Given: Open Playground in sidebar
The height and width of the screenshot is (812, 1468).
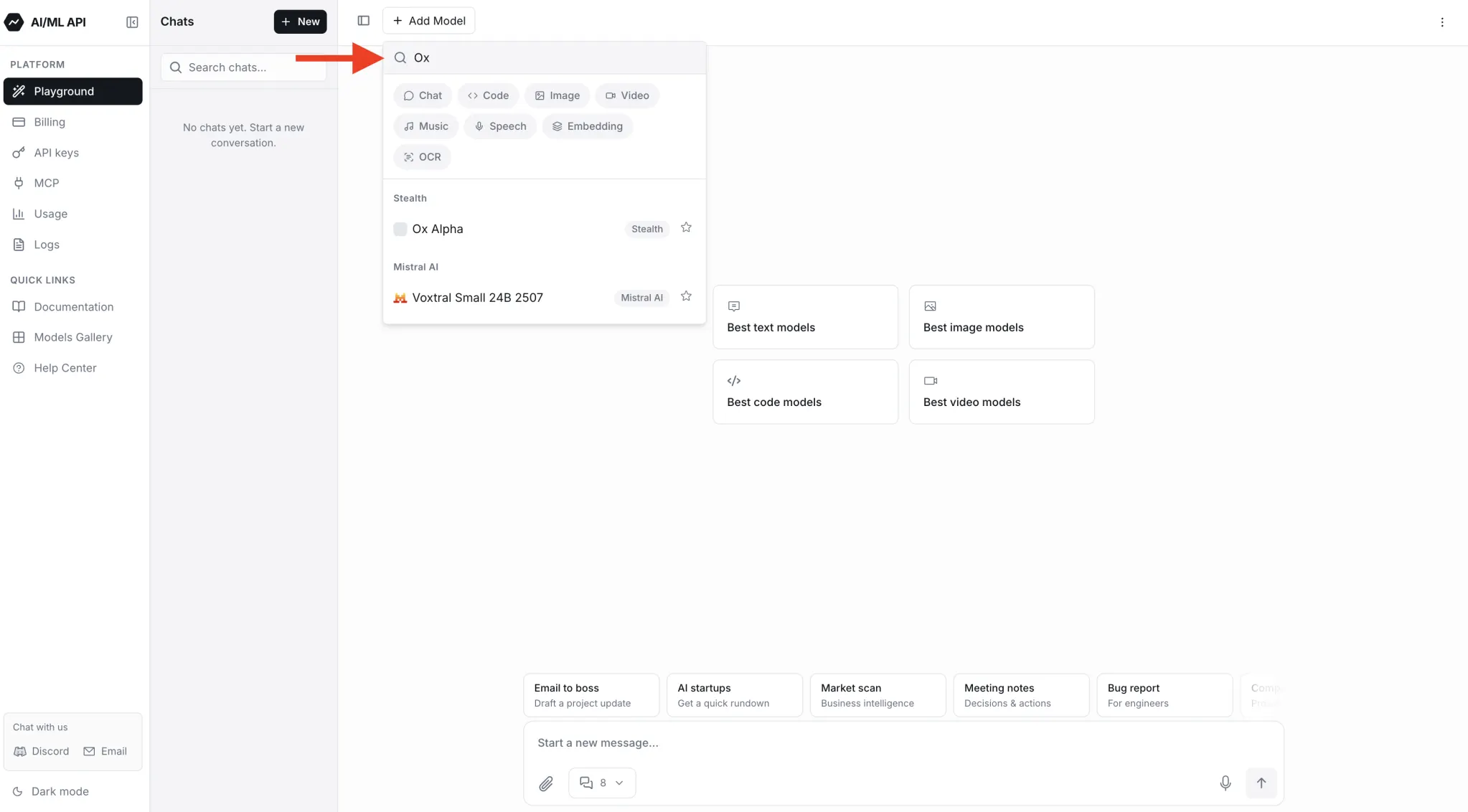Looking at the screenshot, I should point(72,91).
